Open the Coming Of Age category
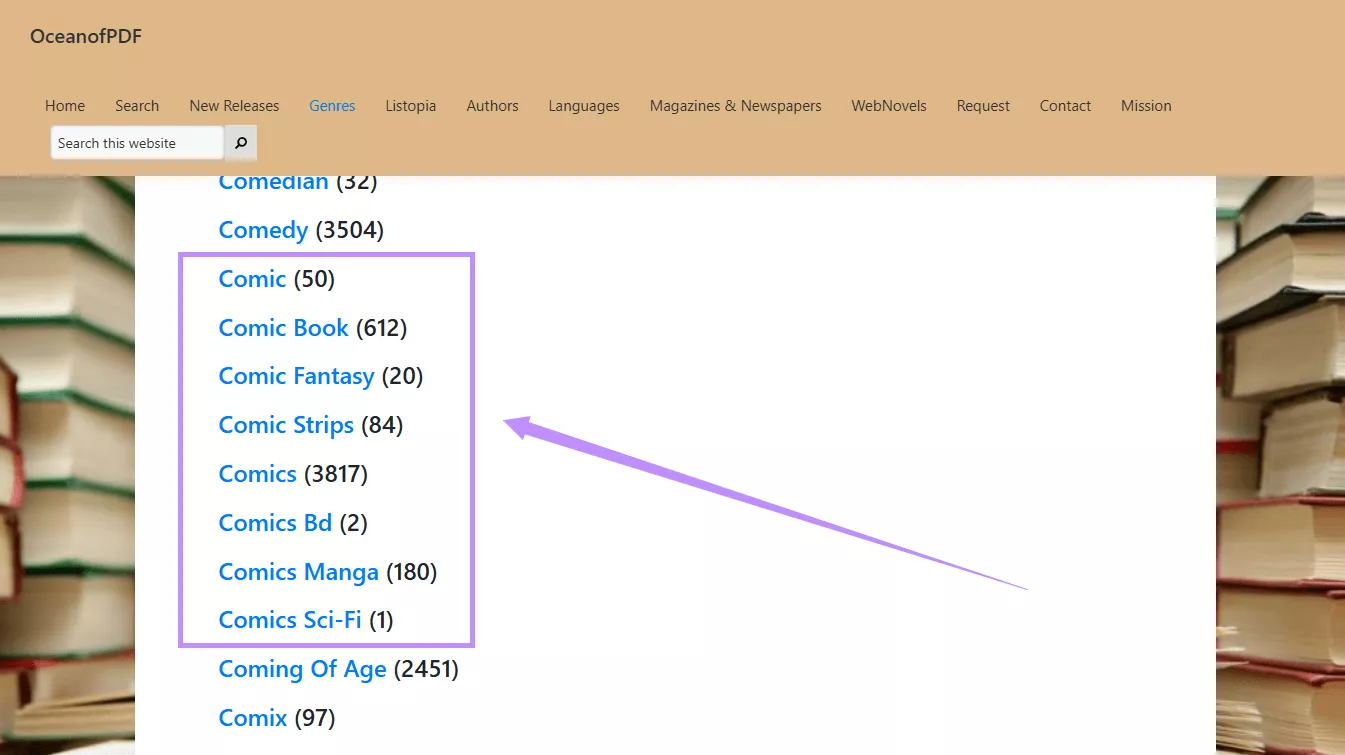1345x755 pixels. point(302,668)
